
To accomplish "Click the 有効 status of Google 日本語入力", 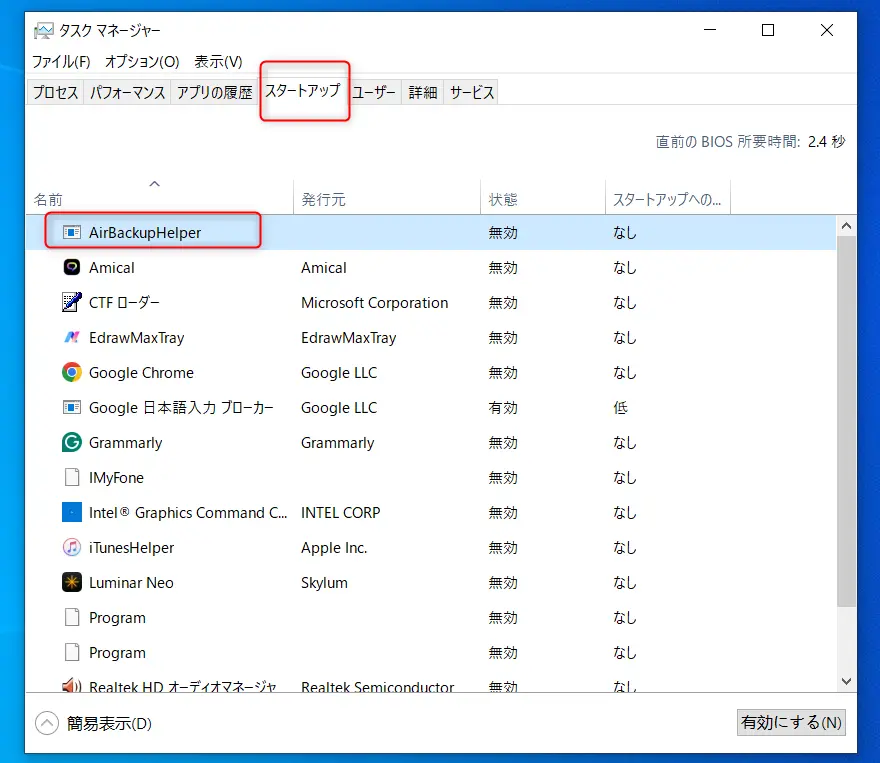I will tap(503, 407).
